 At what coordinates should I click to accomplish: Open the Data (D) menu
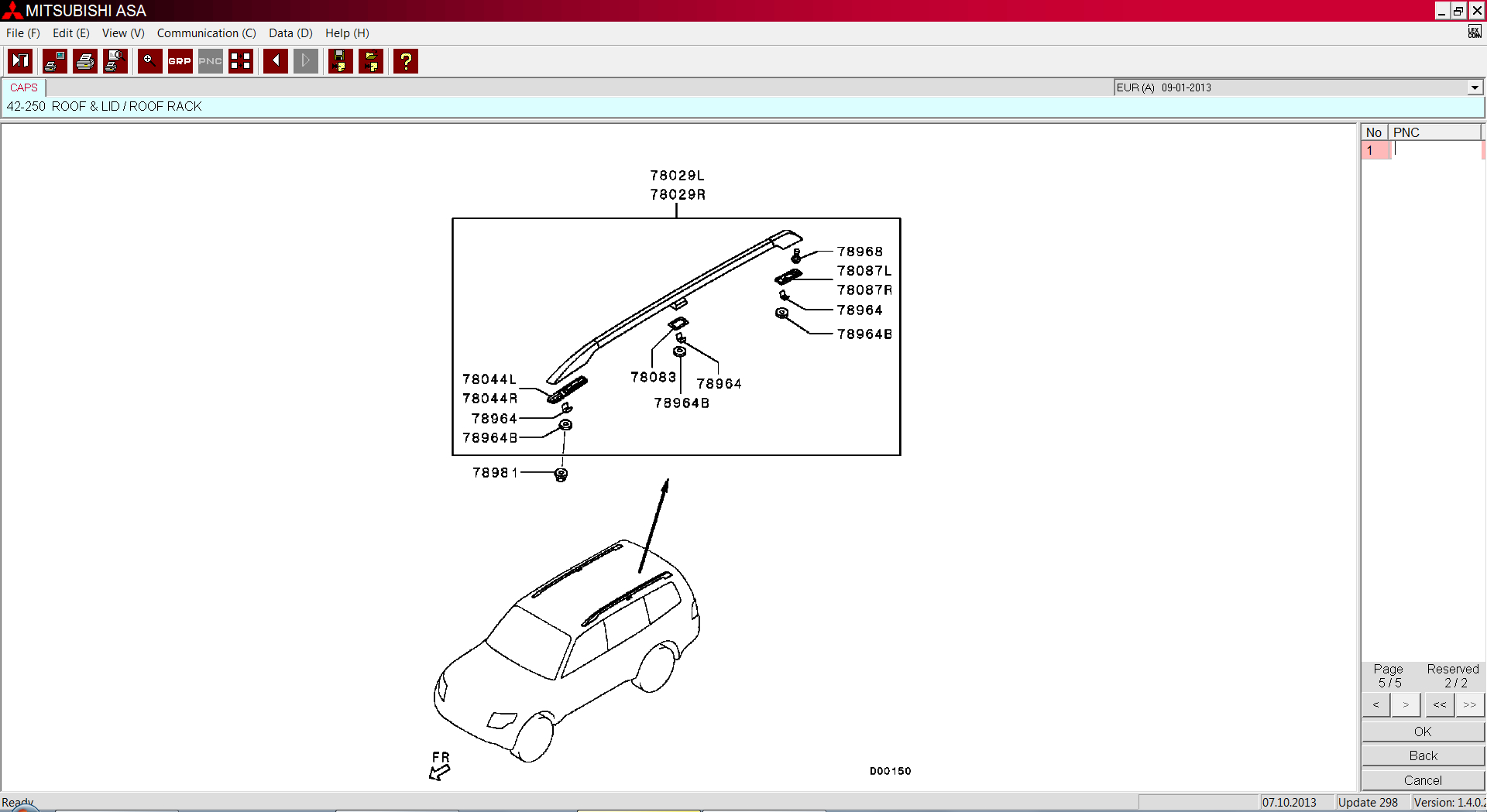(x=290, y=33)
